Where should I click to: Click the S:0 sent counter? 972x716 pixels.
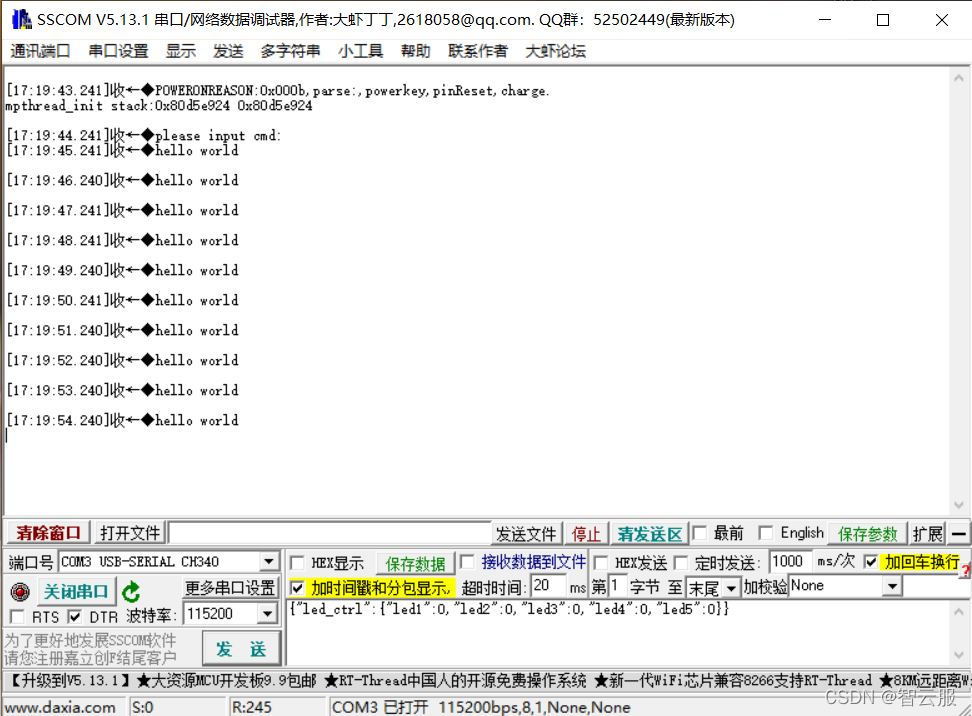(142, 707)
